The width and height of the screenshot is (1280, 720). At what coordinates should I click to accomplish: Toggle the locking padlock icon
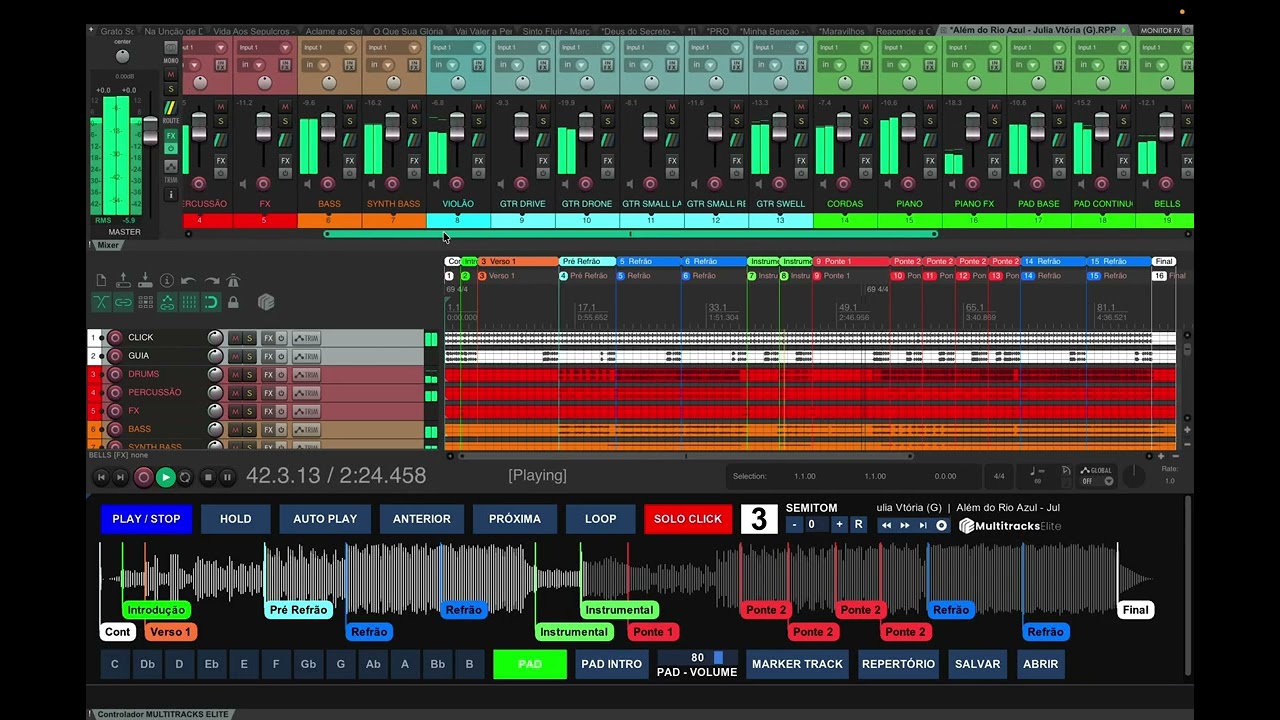[x=233, y=302]
